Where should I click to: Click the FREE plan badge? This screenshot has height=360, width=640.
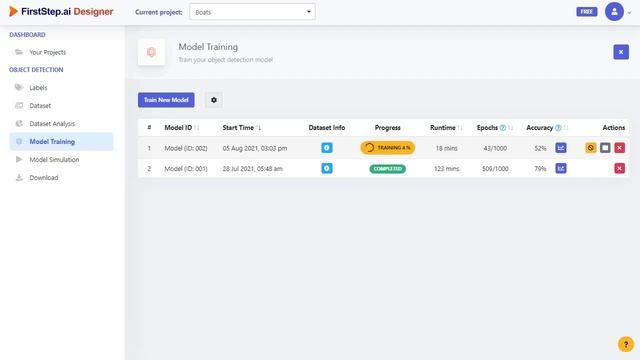587,12
